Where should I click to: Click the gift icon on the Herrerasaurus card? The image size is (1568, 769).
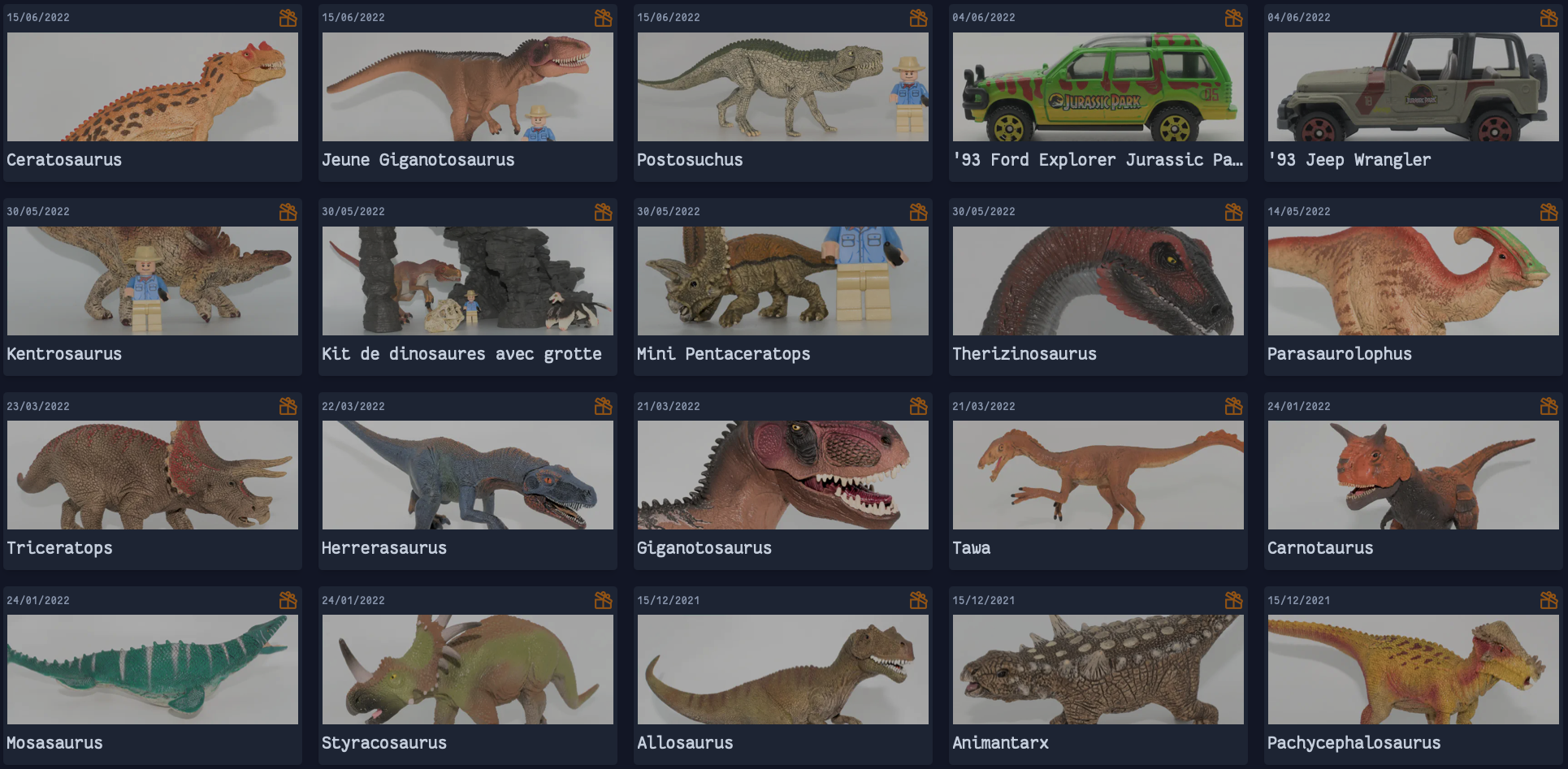603,406
